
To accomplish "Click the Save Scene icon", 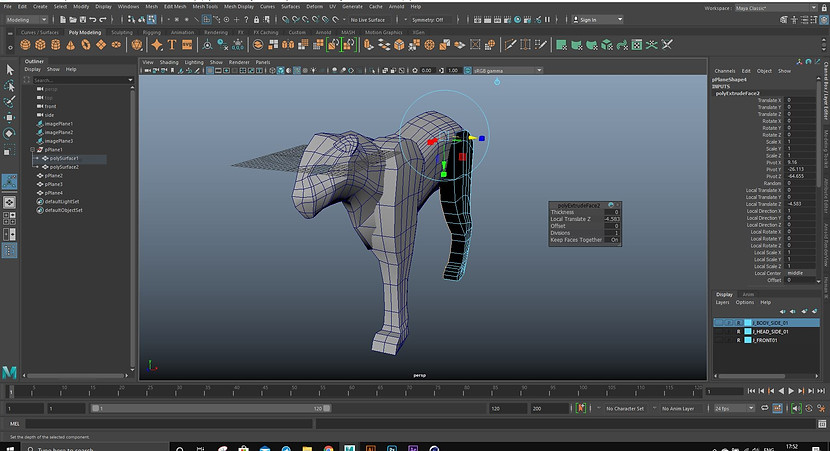I will [x=82, y=20].
